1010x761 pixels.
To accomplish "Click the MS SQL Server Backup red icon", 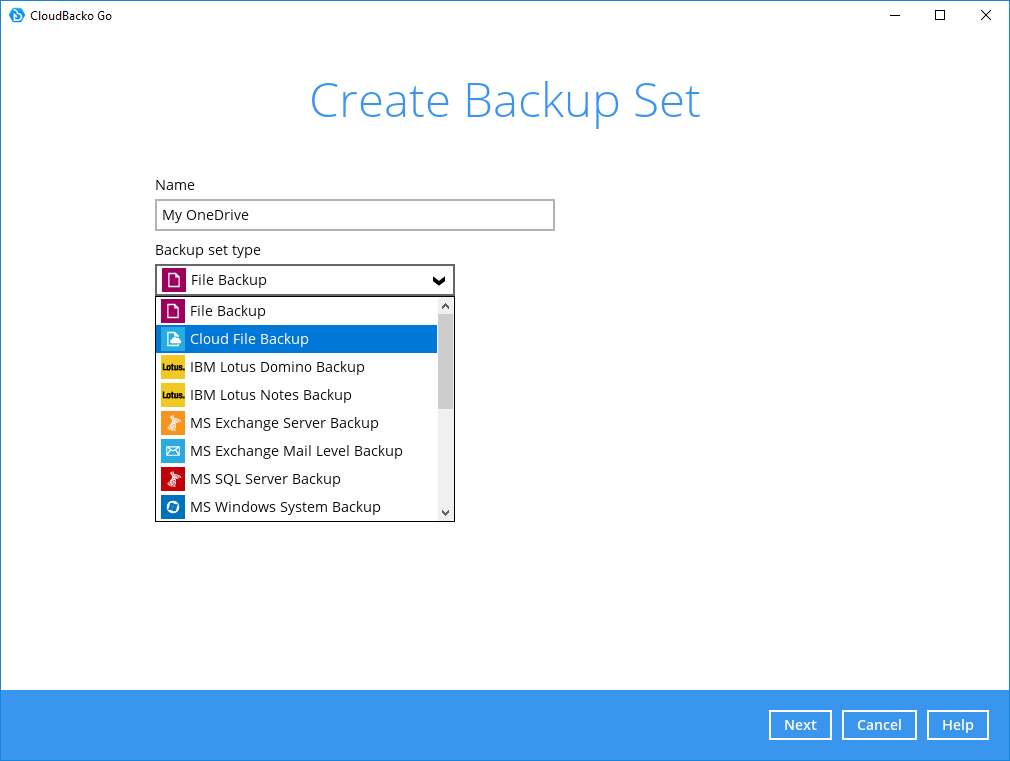I will point(173,479).
